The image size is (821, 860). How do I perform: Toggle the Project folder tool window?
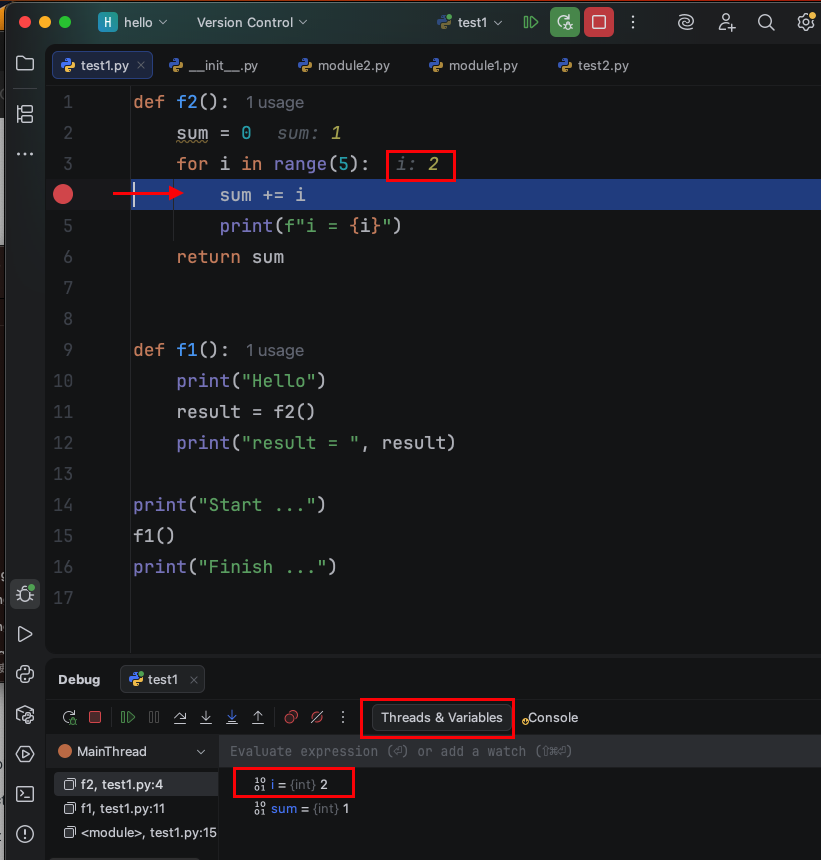click(25, 64)
